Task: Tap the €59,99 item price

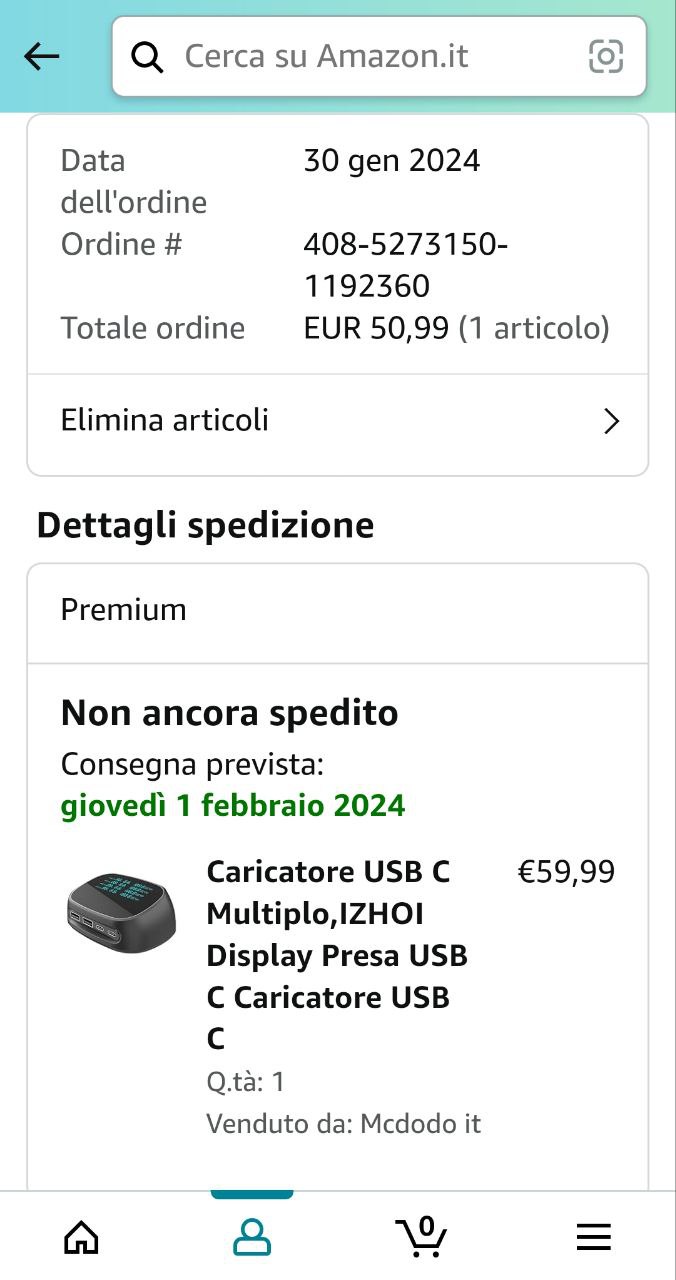Action: click(565, 872)
